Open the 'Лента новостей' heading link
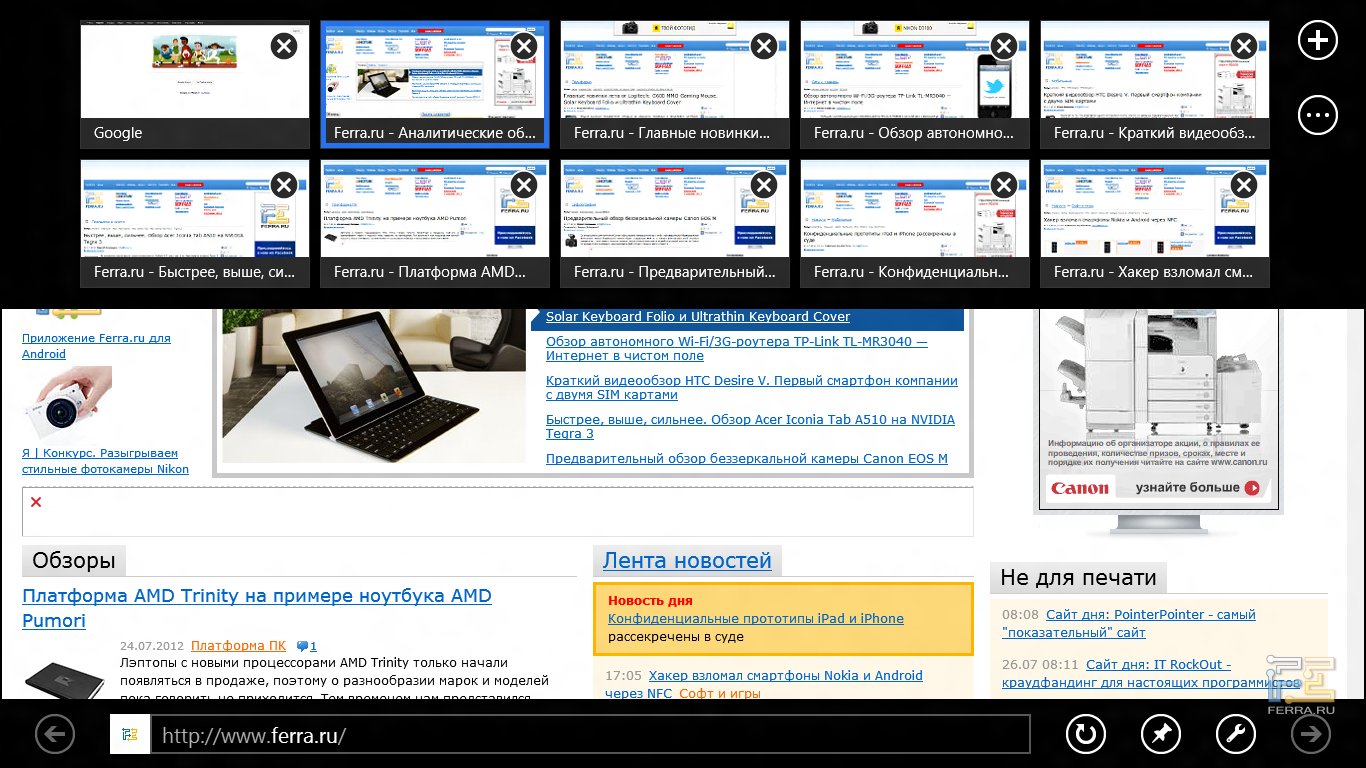This screenshot has height=768, width=1366. pyautogui.click(x=687, y=561)
